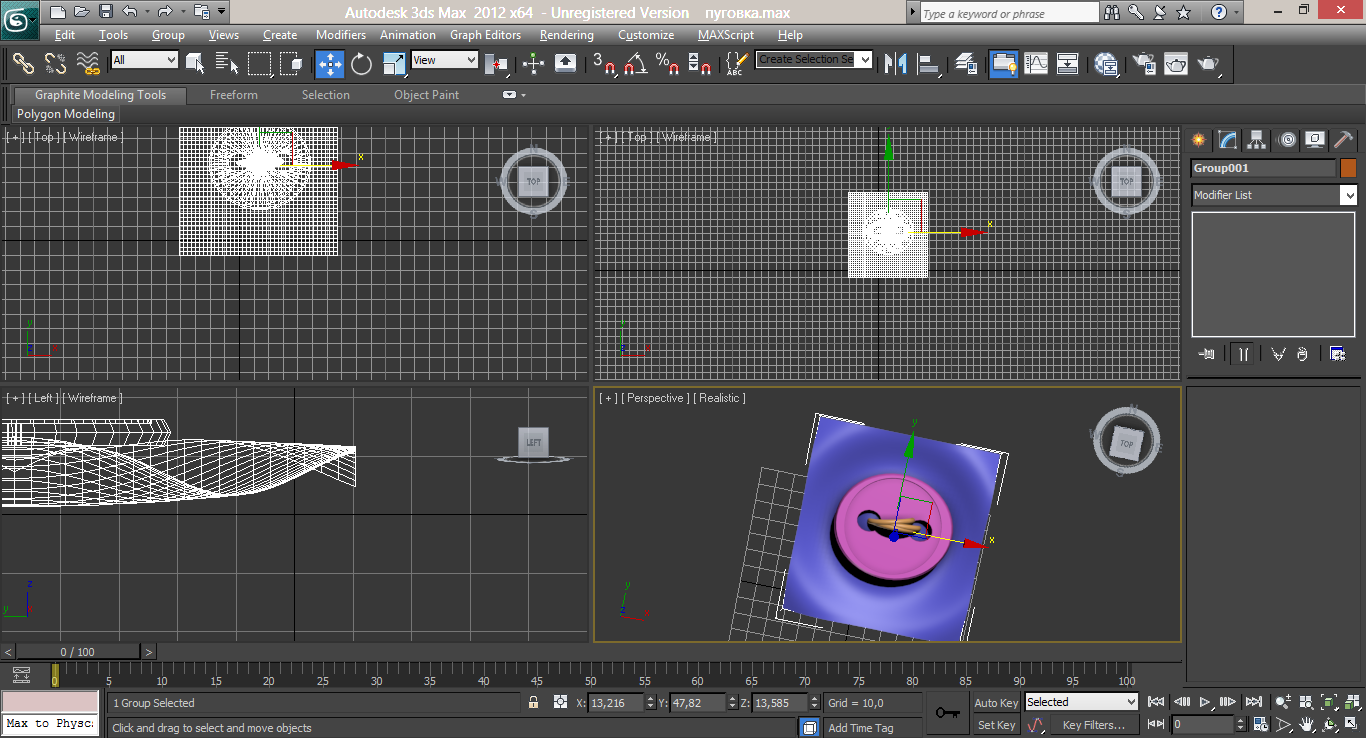The image size is (1366, 738).
Task: Click Group001 object color swatch
Action: 1348,168
